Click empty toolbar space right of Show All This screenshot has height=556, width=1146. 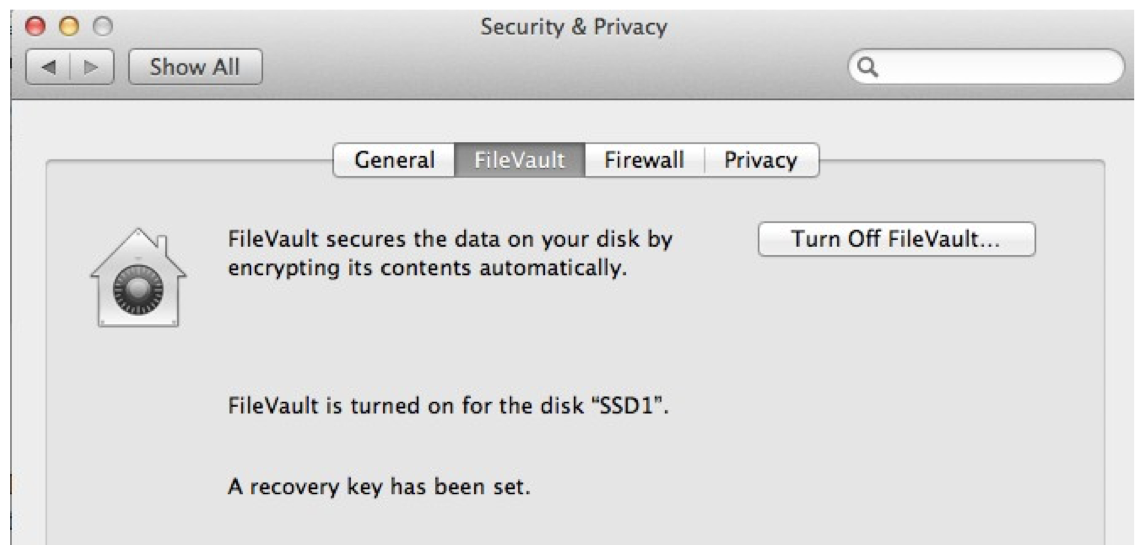coord(548,67)
